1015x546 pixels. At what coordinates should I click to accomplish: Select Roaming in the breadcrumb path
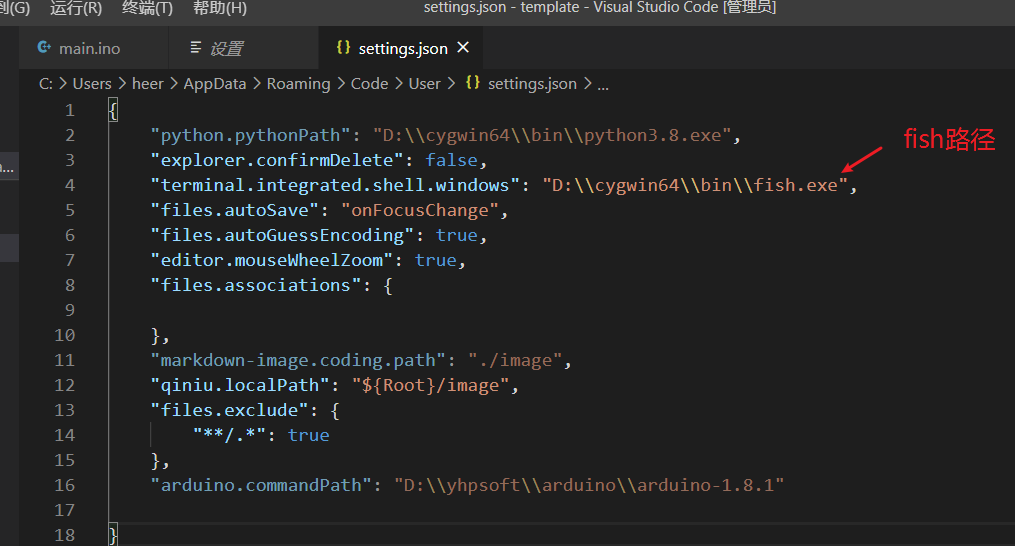coord(298,84)
